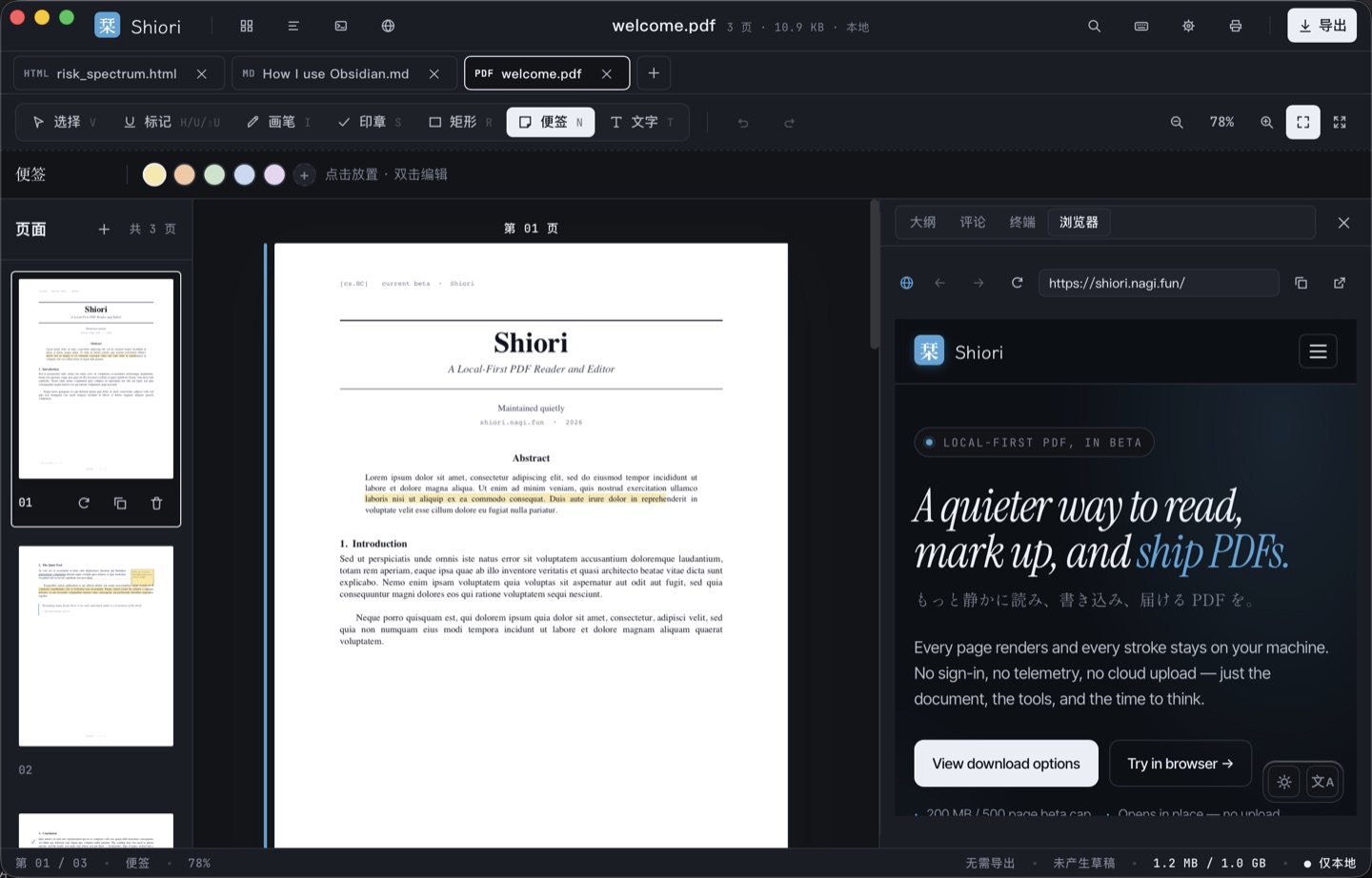
Task: Zoom out with the minus magnifier
Action: tap(1177, 122)
